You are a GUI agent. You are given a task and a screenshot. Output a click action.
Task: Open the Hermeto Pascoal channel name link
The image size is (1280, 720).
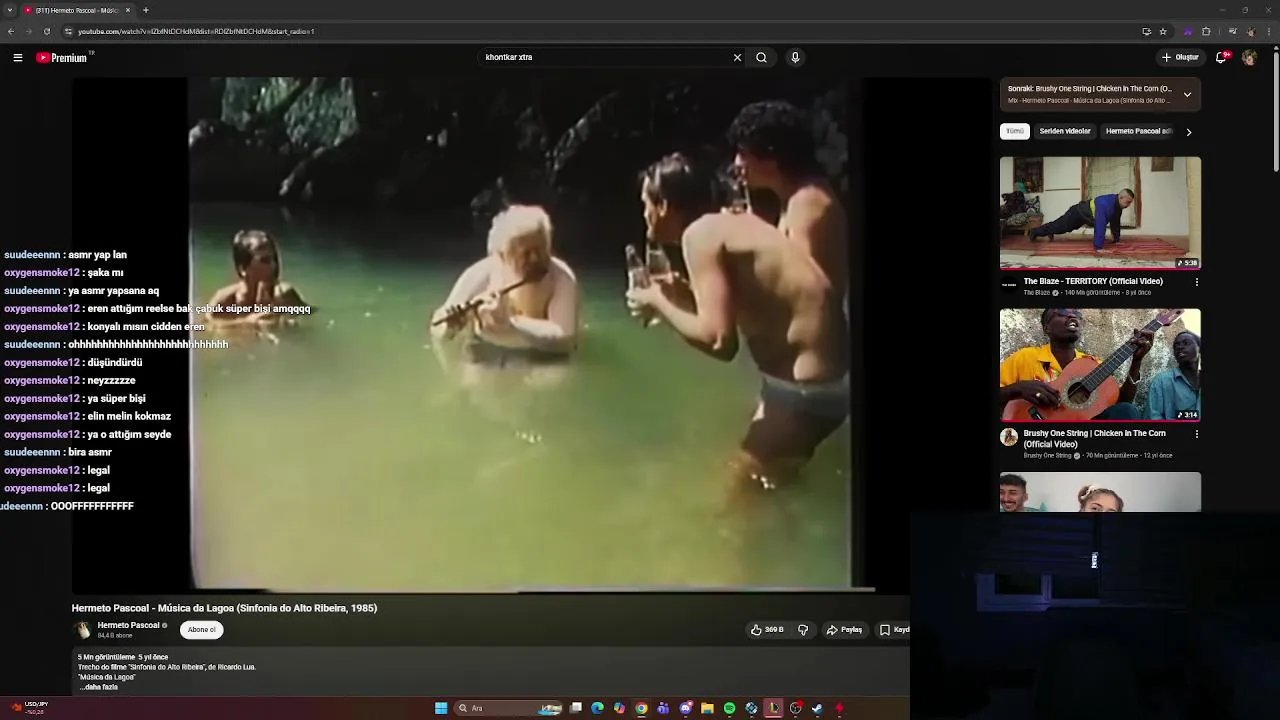pos(128,625)
